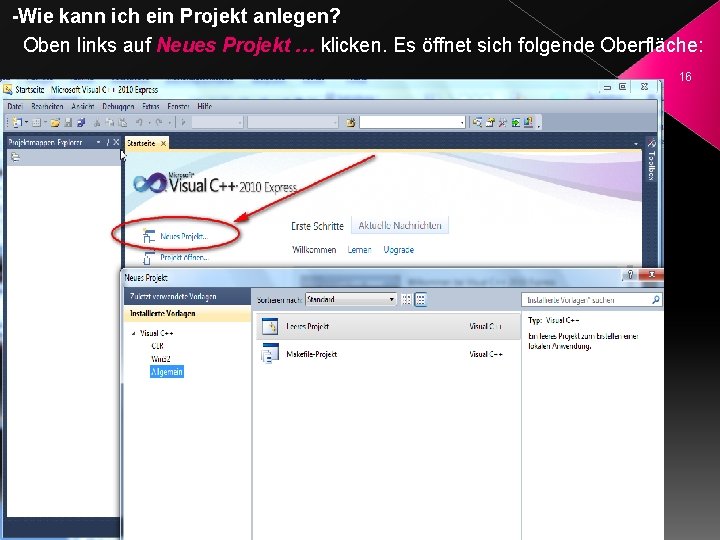Click the Neues Projekt icon on start page

point(148,236)
